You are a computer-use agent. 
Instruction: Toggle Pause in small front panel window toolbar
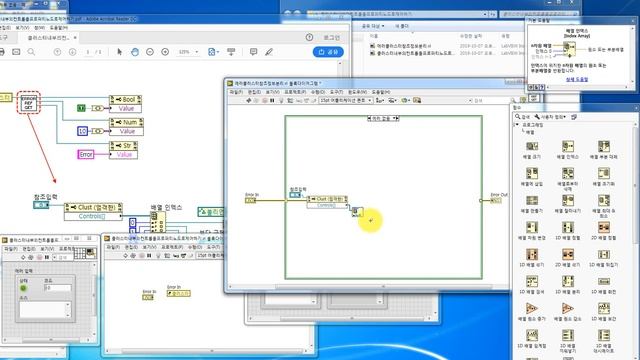[47, 258]
